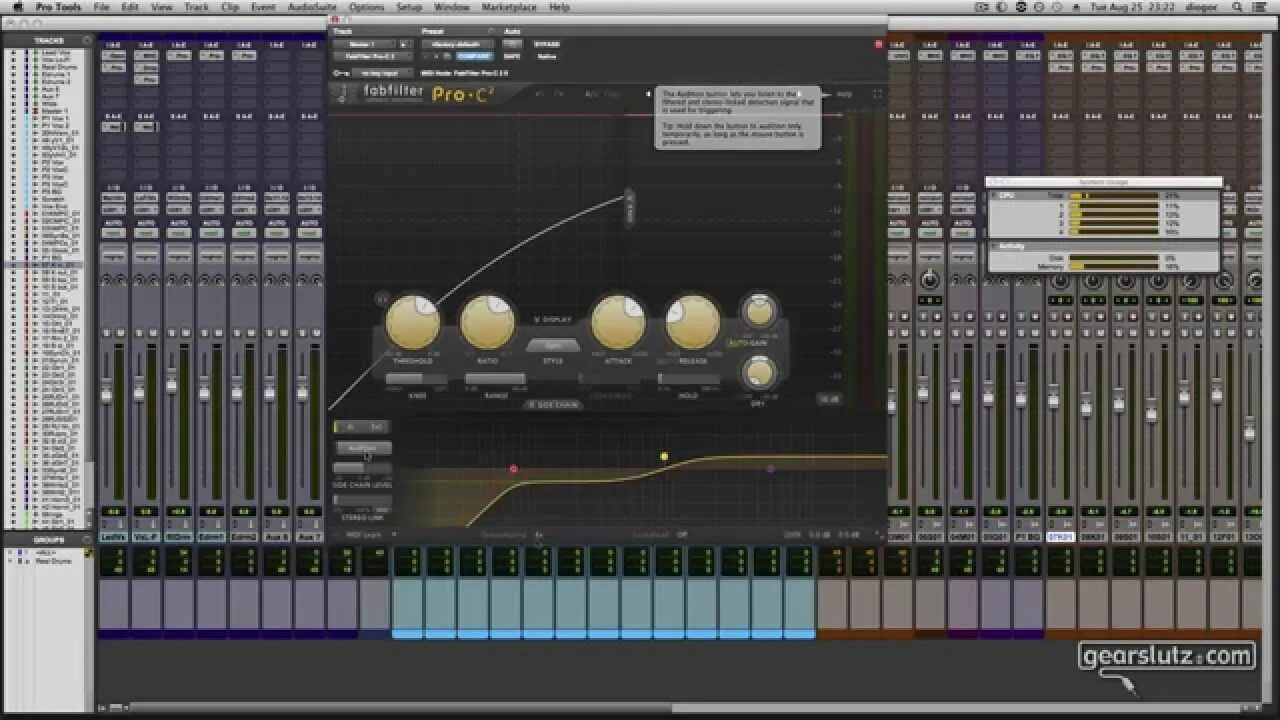Collapse the Side Chain section button
Viewport: 1280px width, 720px height.
pos(553,405)
